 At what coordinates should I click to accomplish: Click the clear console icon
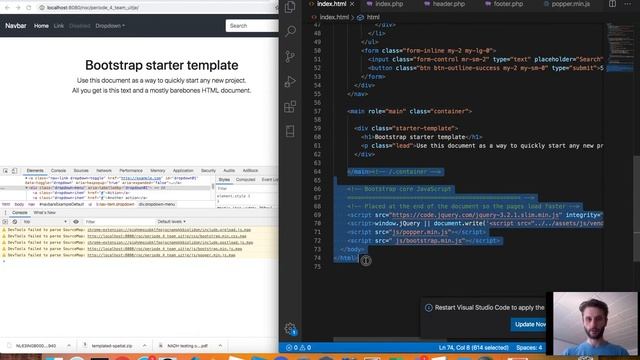coord(15,222)
